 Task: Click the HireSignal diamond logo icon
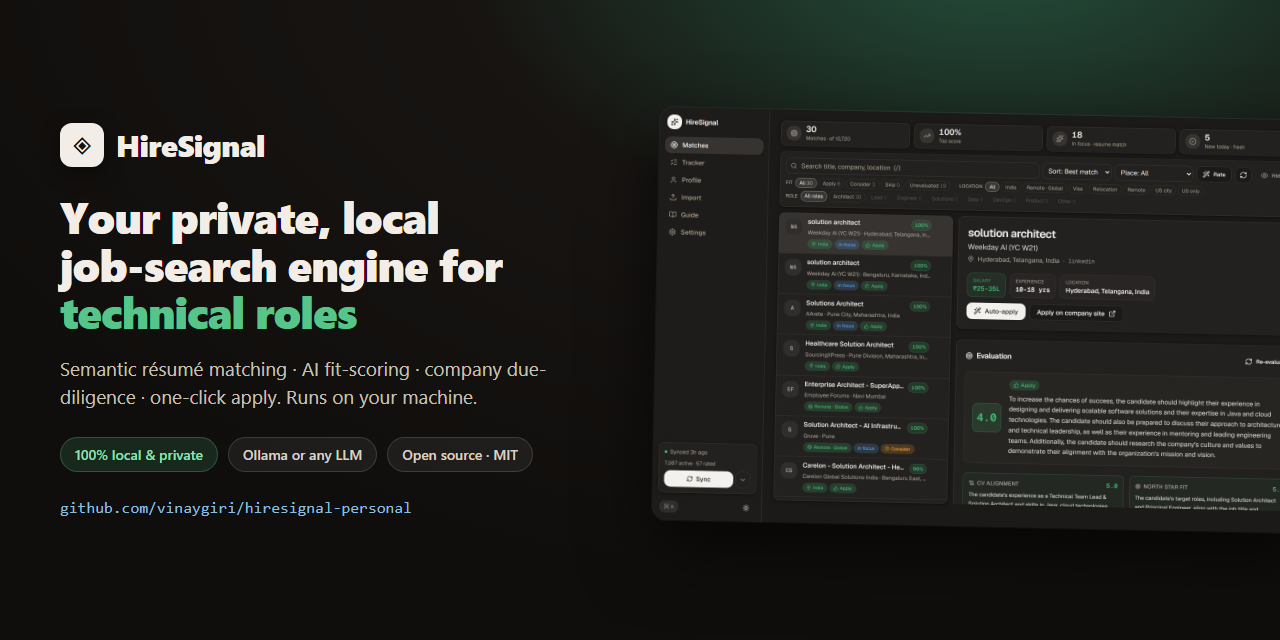(x=82, y=145)
